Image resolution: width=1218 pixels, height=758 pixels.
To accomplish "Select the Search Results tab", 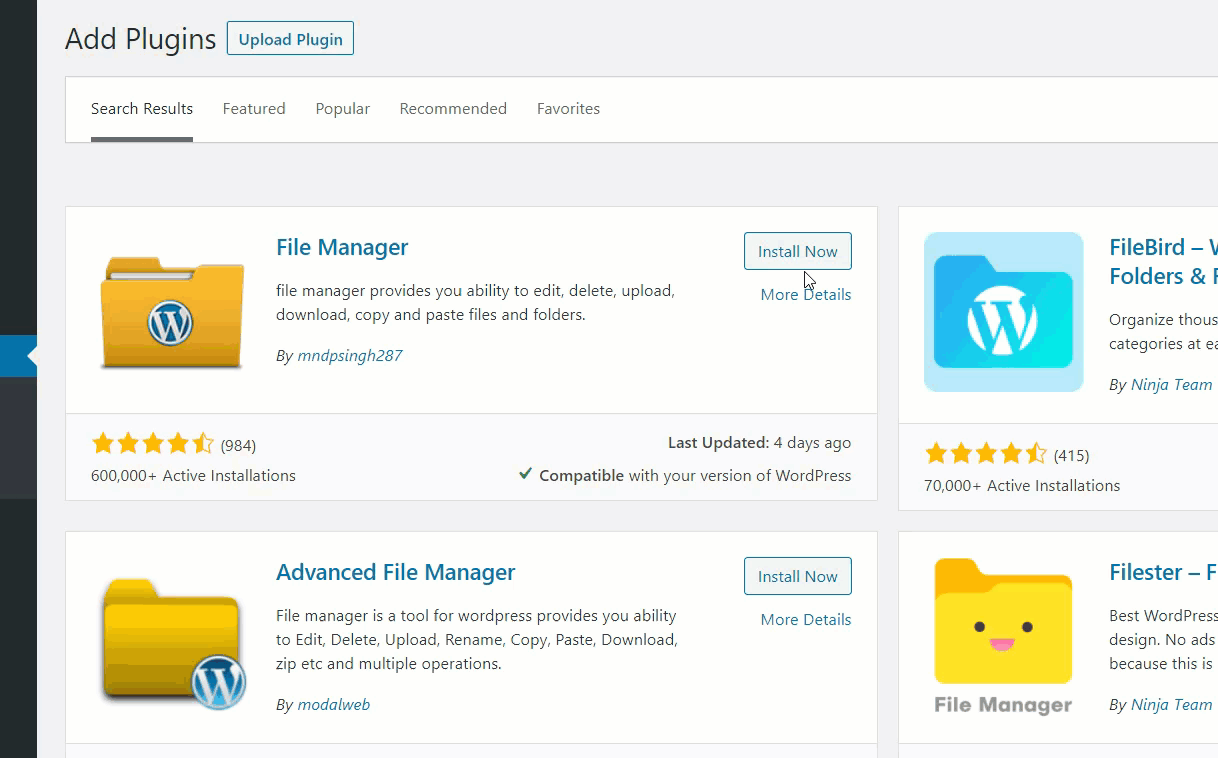I will 142,109.
